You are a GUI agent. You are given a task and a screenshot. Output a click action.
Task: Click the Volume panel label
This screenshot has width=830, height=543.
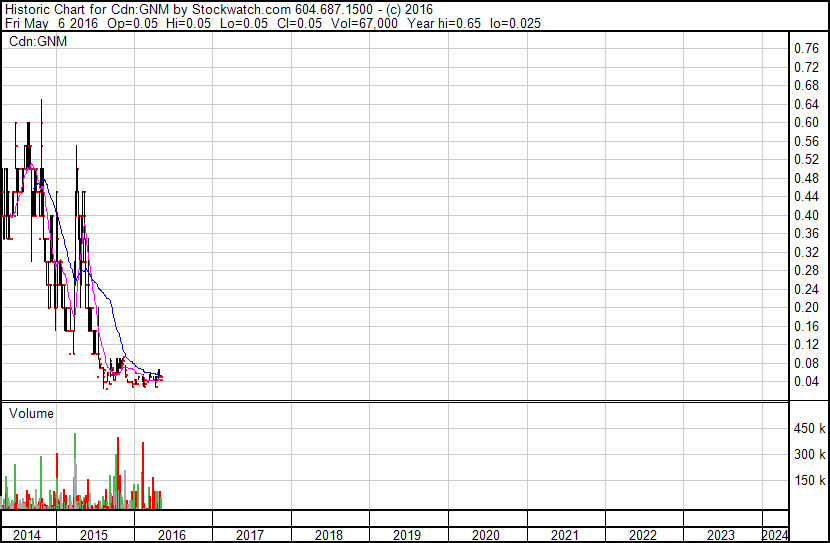coord(31,413)
